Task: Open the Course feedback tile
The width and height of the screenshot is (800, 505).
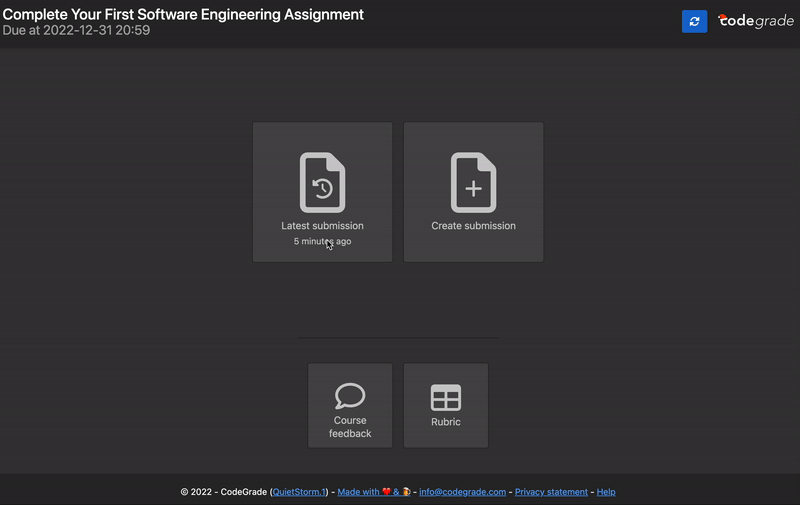Action: tap(350, 406)
